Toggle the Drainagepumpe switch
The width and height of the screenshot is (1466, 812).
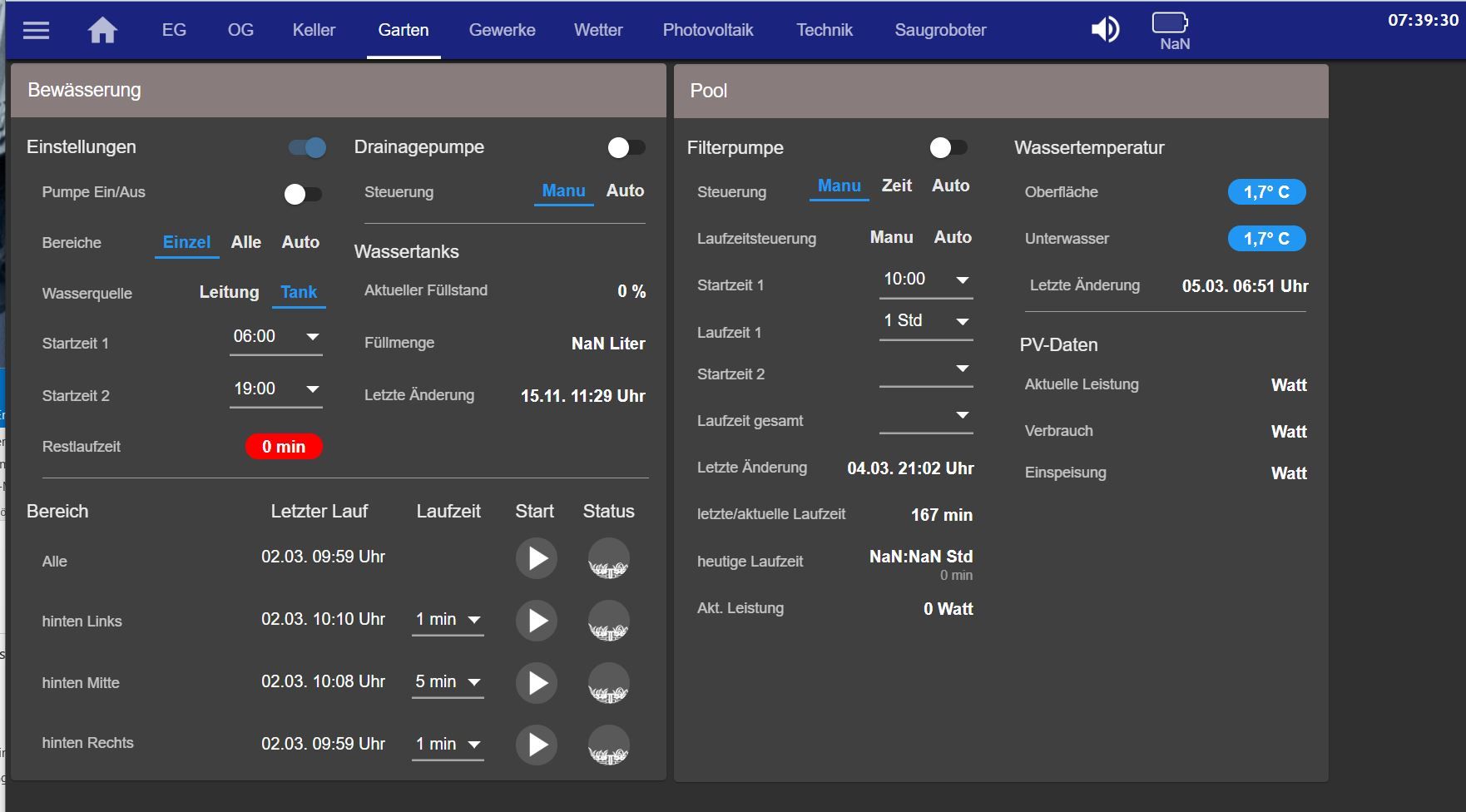point(627,148)
